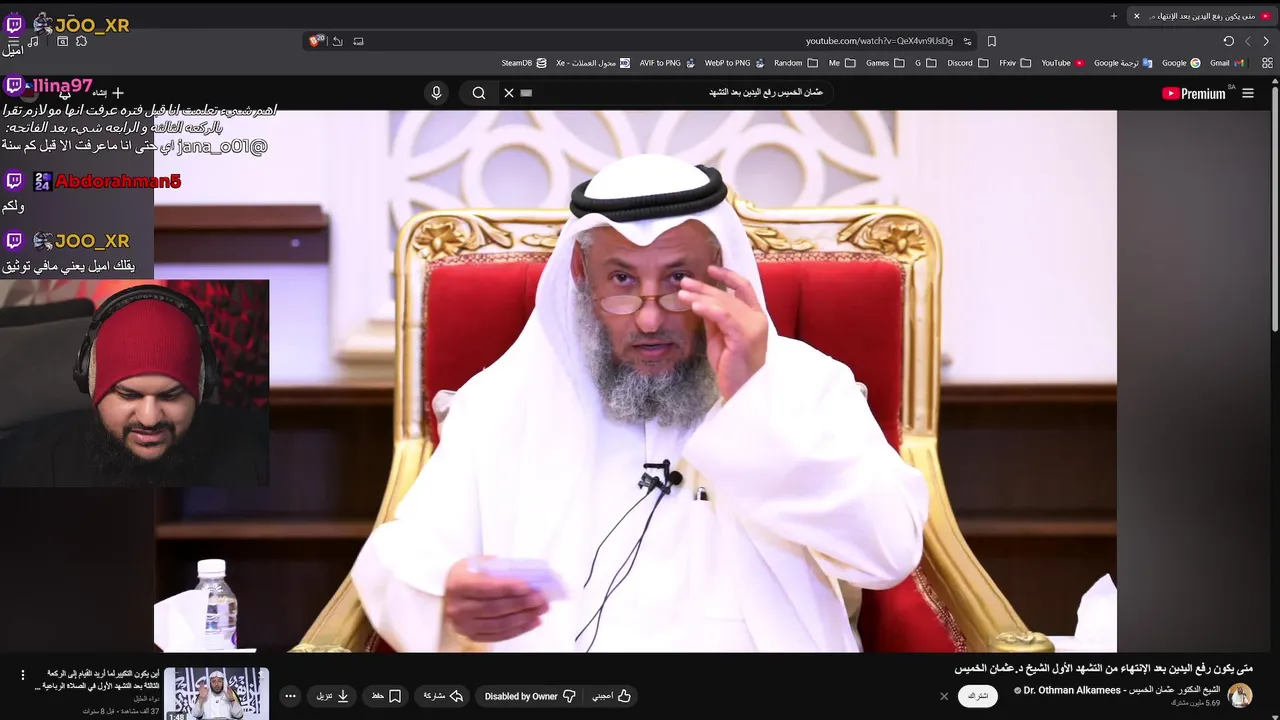Screen dimensions: 1280x720
Task: Open the apps grid icon on bookmarks bar
Action: pos(1267,63)
